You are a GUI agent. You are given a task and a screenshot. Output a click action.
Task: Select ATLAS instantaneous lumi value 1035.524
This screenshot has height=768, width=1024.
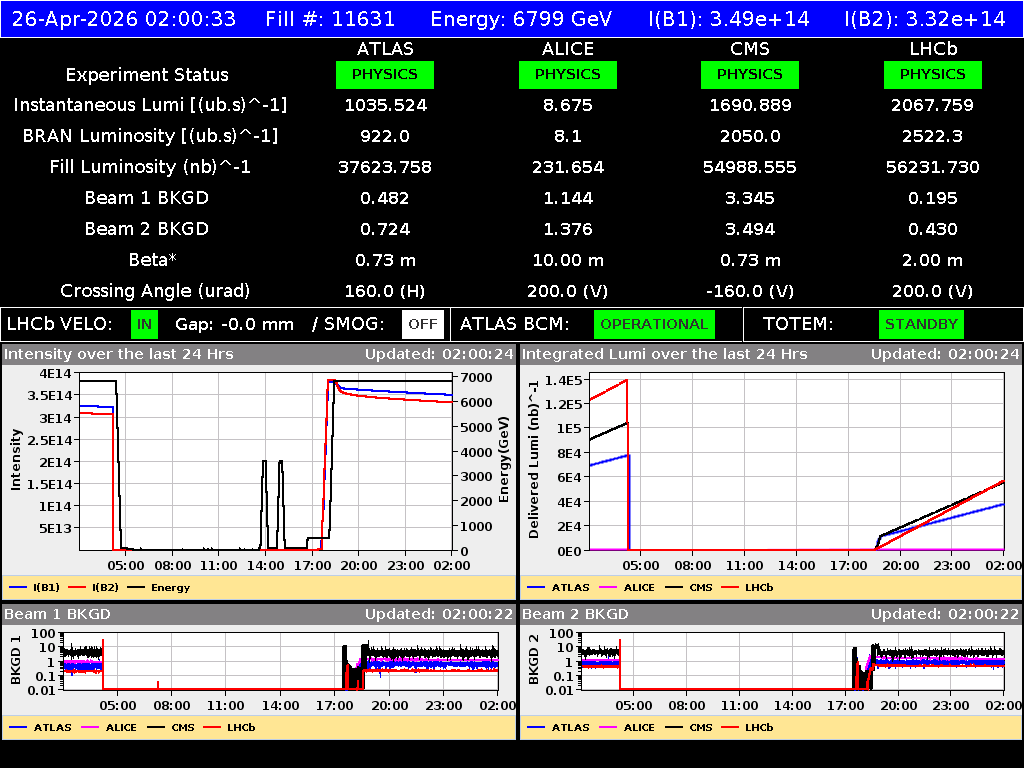(x=385, y=105)
